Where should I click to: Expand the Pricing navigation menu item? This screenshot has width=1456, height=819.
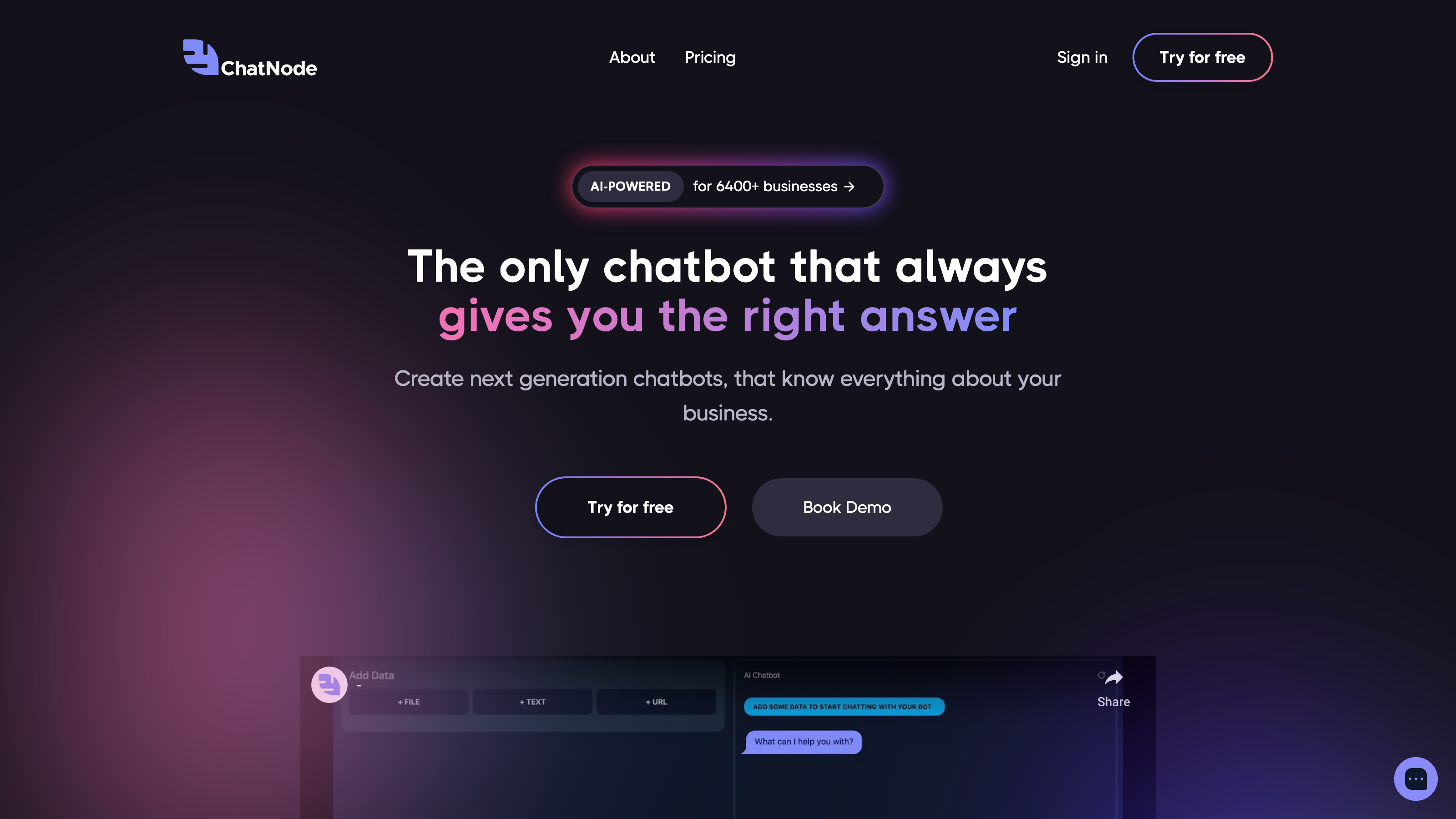click(710, 57)
